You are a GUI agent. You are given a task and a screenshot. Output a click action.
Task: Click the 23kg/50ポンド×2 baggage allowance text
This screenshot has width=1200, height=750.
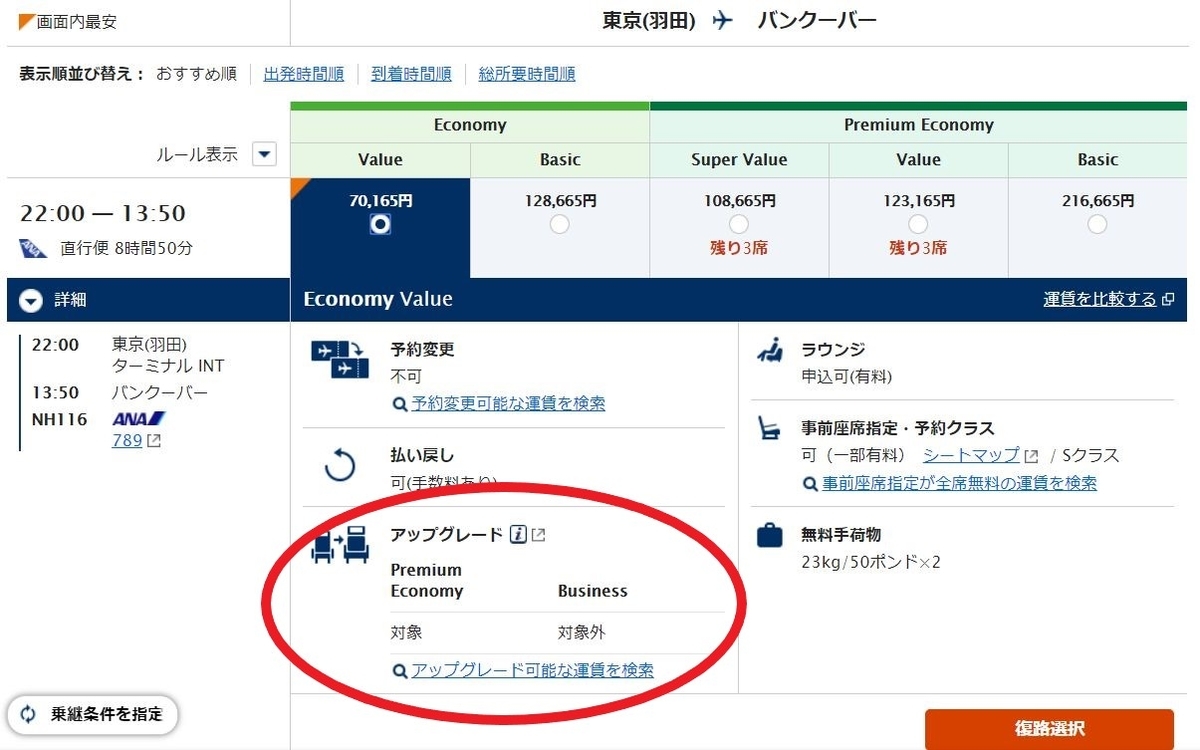(871, 562)
